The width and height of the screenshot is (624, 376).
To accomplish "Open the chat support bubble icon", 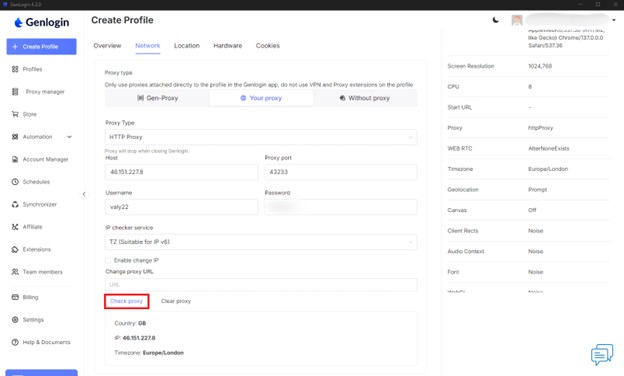I will [x=602, y=354].
